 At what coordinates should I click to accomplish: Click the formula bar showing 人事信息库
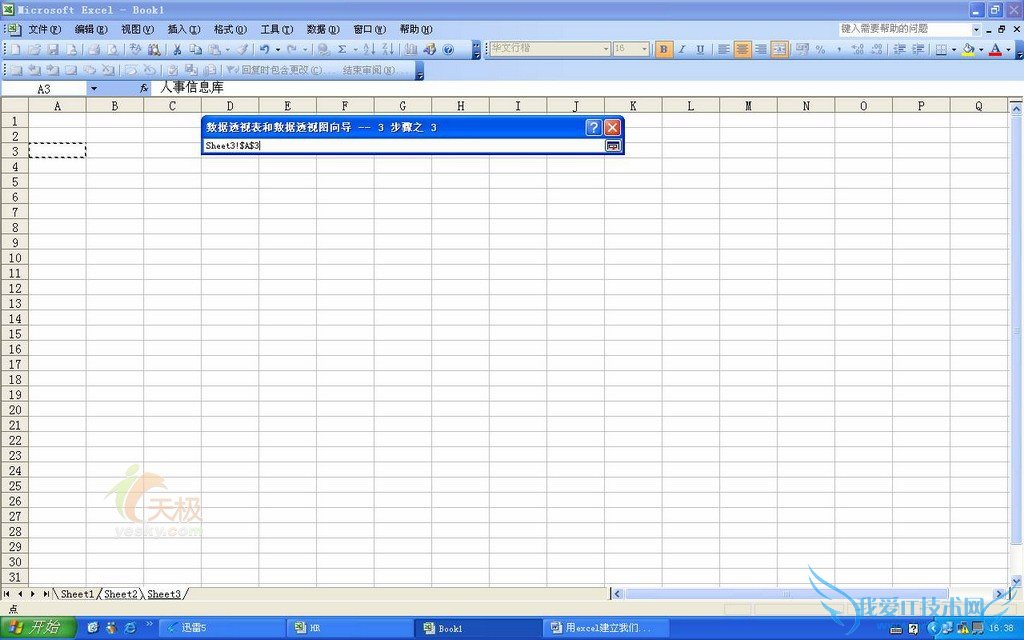click(584, 88)
